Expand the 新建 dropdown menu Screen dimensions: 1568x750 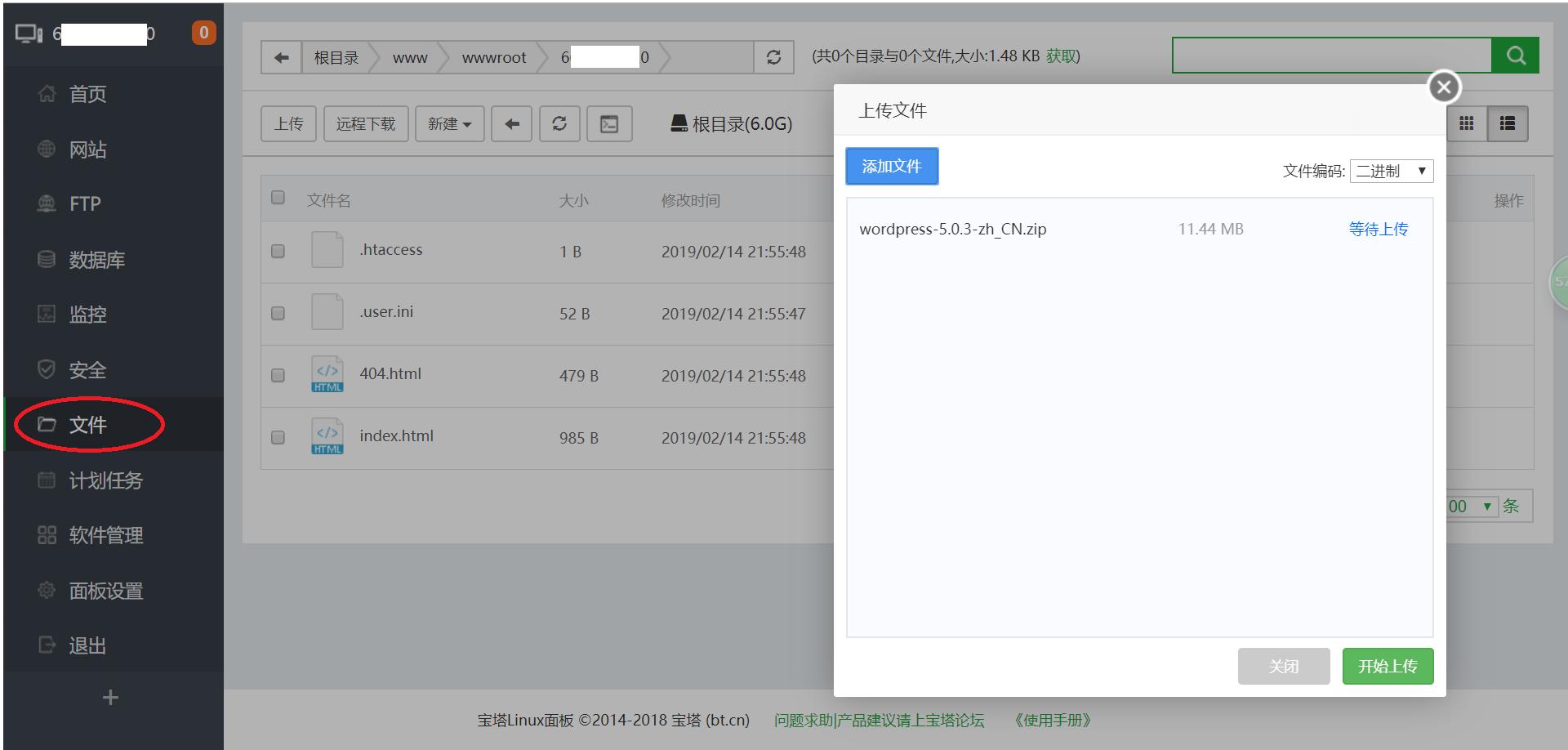click(449, 124)
